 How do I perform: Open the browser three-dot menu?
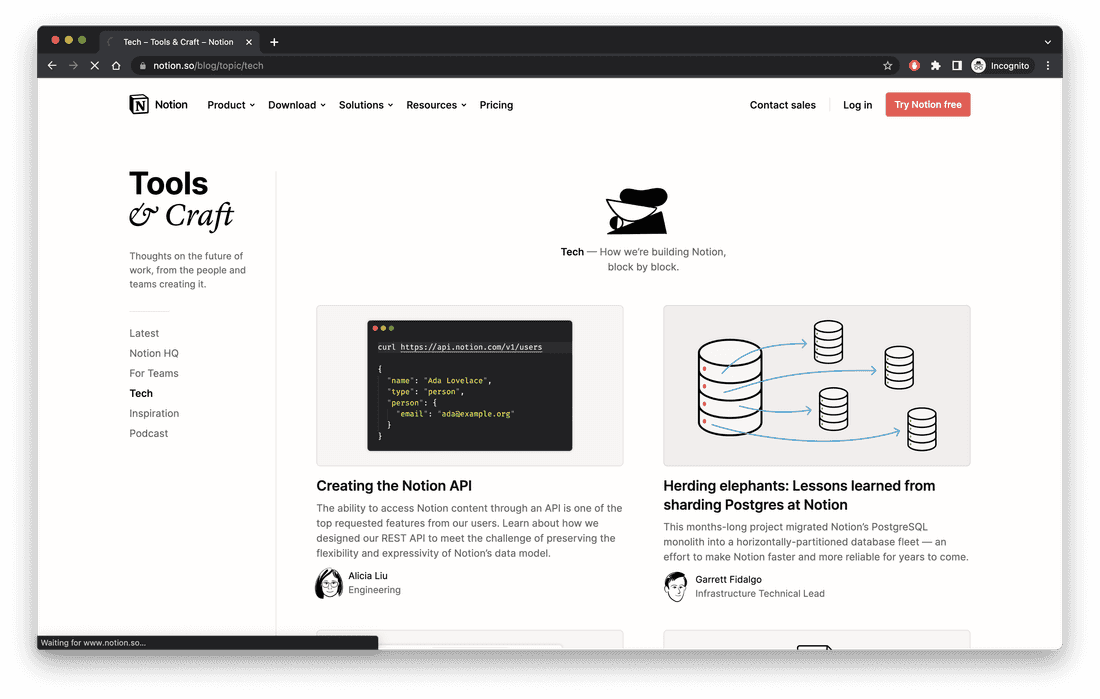[1047, 65]
